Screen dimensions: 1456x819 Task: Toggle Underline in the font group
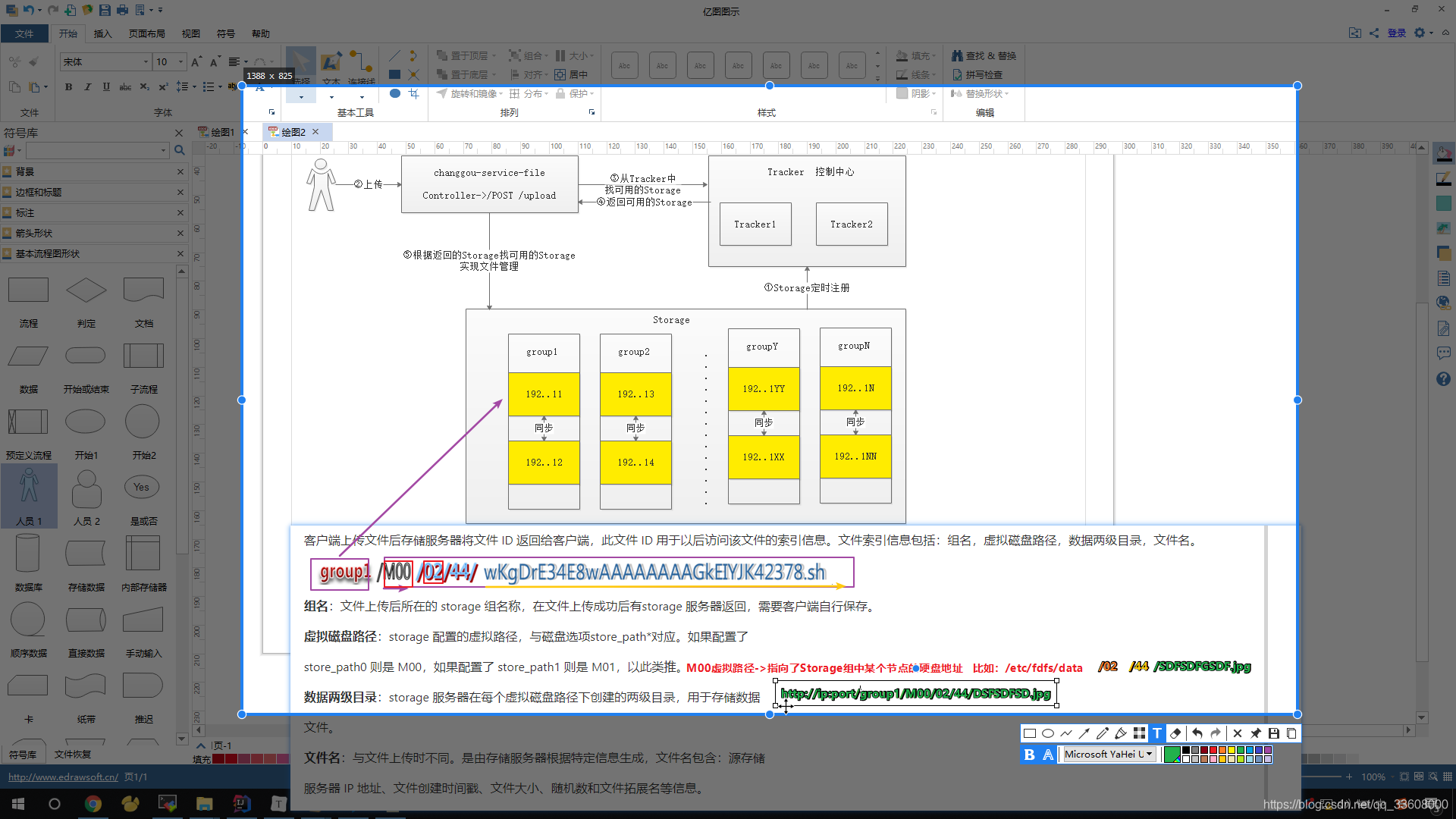106,86
